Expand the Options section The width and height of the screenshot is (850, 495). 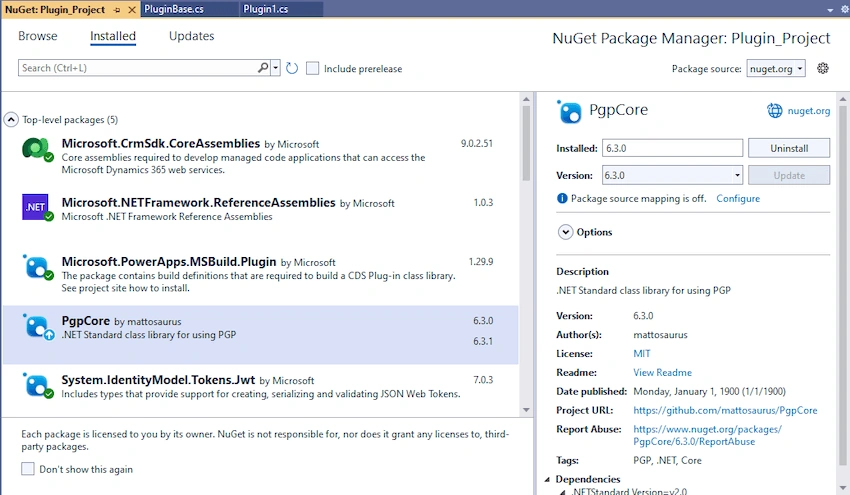(x=565, y=232)
